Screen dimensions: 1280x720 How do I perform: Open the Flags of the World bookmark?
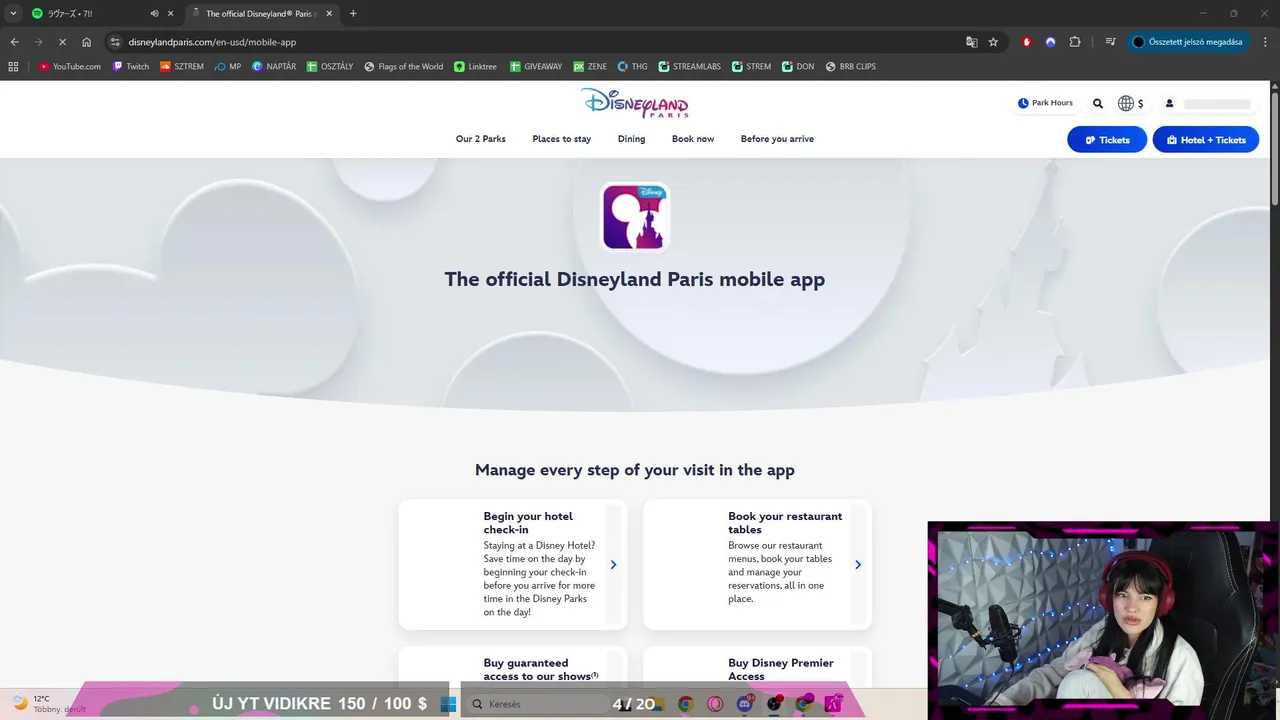click(403, 66)
